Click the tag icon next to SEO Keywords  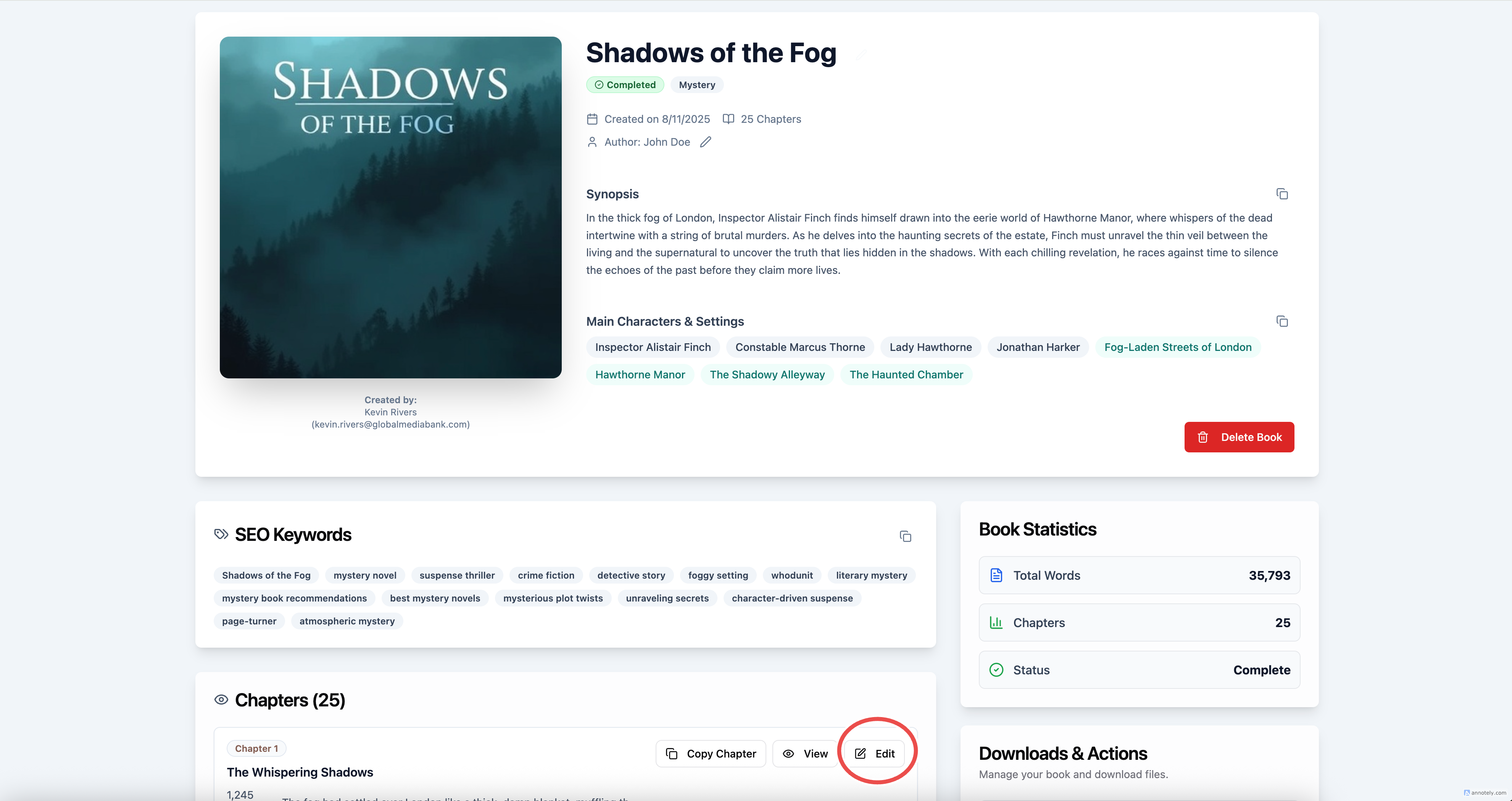click(x=221, y=534)
